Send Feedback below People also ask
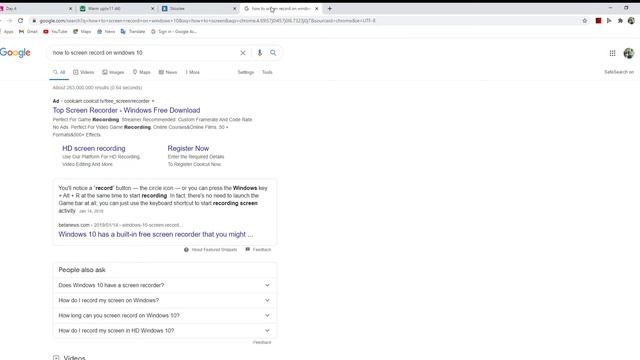The image size is (640, 360). 262,342
